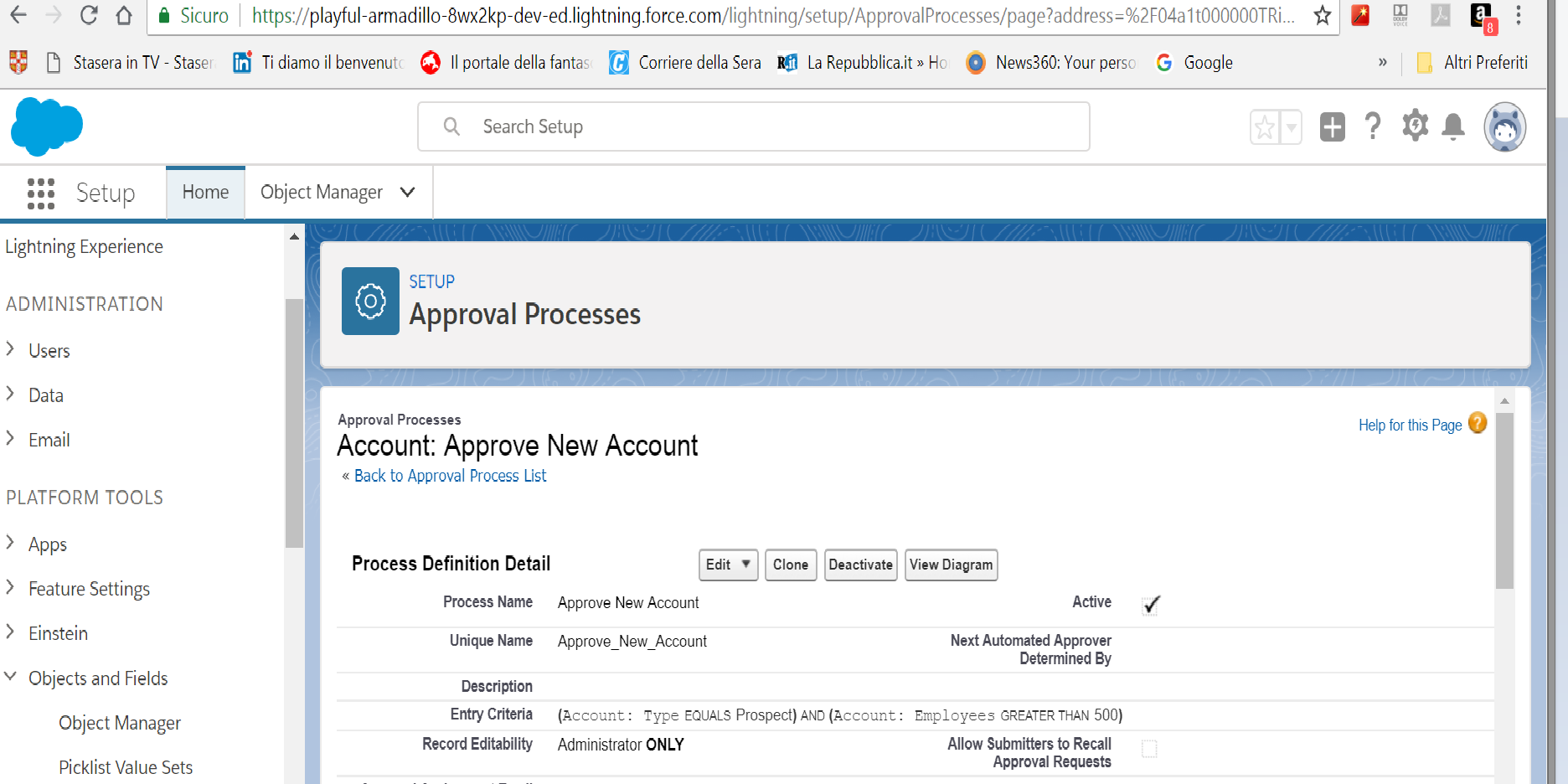Click the Amazon extension icon with badge

click(1483, 18)
